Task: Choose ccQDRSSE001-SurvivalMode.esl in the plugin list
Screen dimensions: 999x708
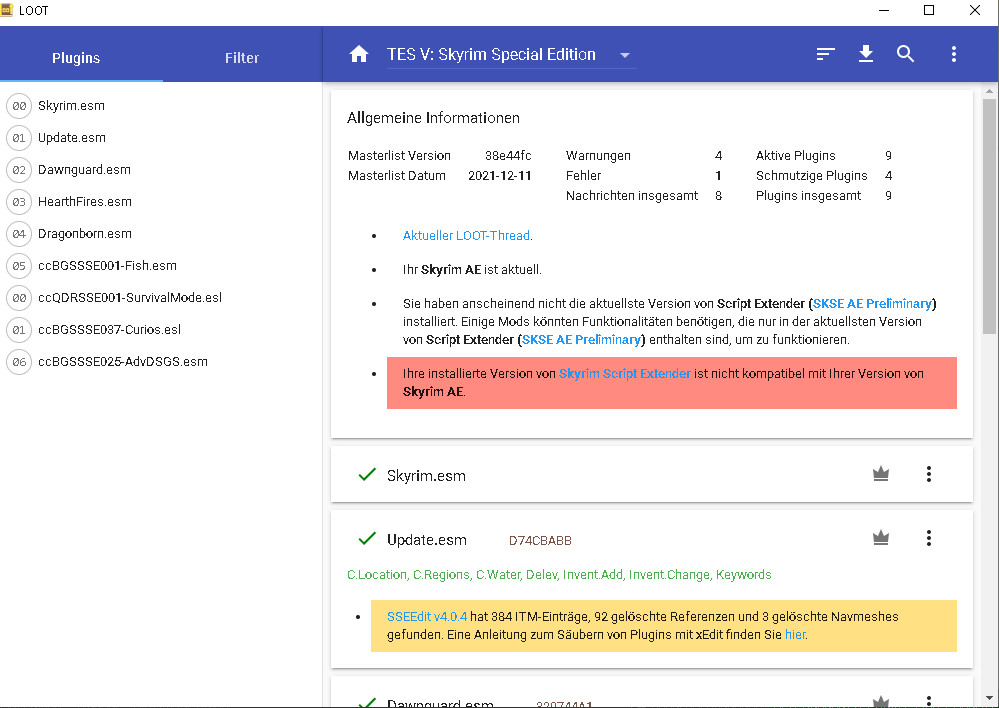Action: click(130, 298)
